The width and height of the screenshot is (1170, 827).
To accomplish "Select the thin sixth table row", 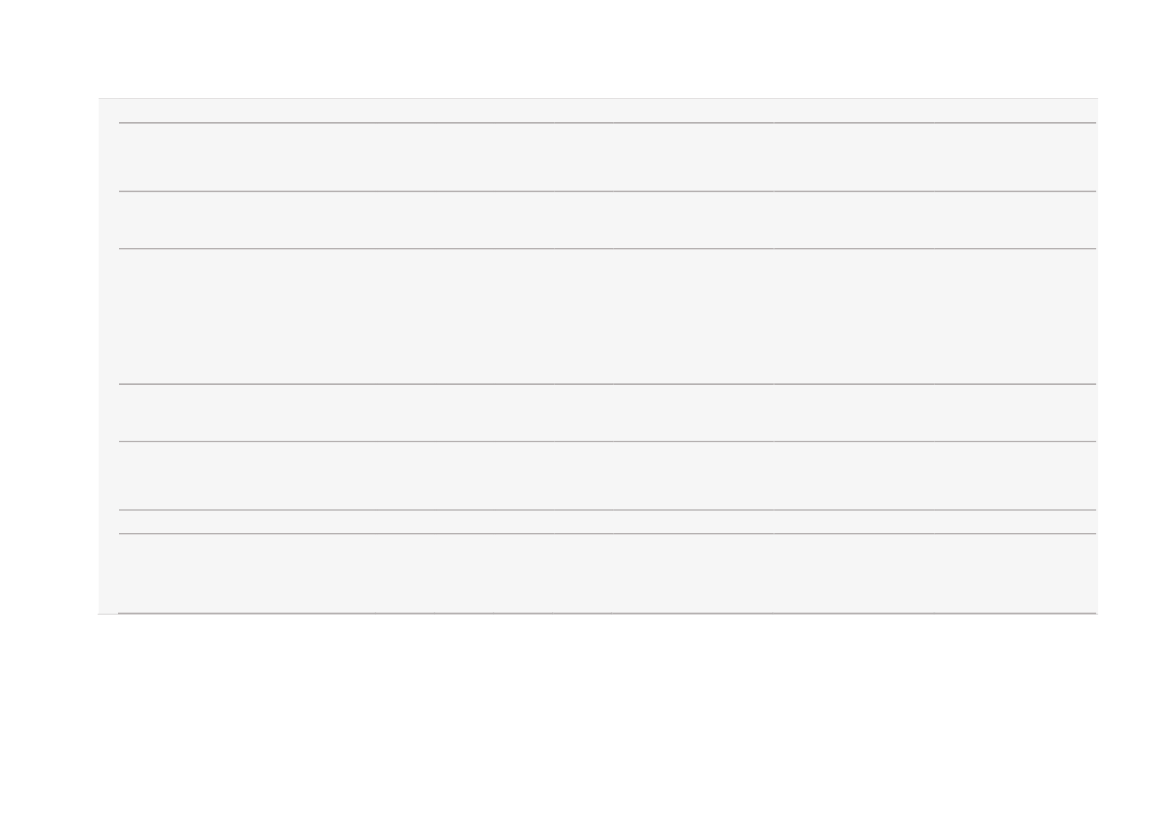I will click(607, 522).
